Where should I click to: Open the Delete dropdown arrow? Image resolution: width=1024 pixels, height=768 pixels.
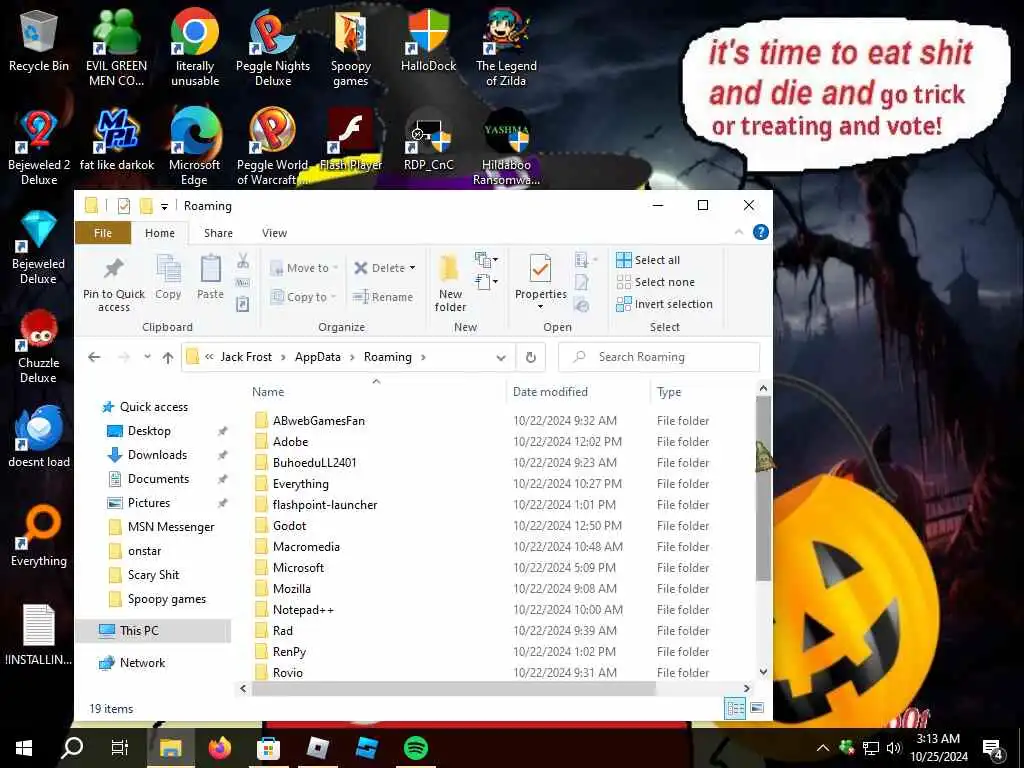click(412, 268)
